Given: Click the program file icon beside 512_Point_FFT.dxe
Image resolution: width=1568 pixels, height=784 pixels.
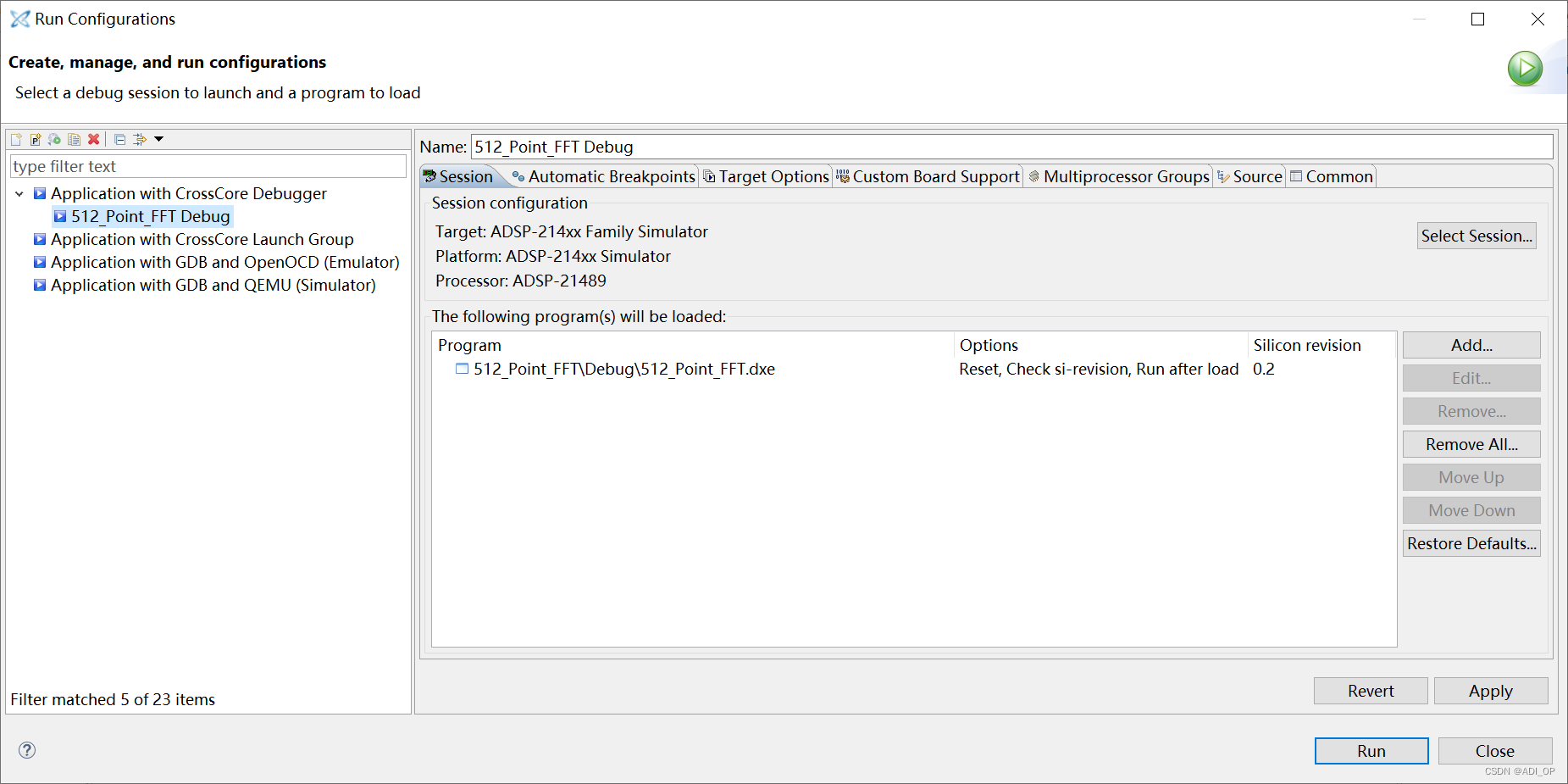Looking at the screenshot, I should point(462,369).
